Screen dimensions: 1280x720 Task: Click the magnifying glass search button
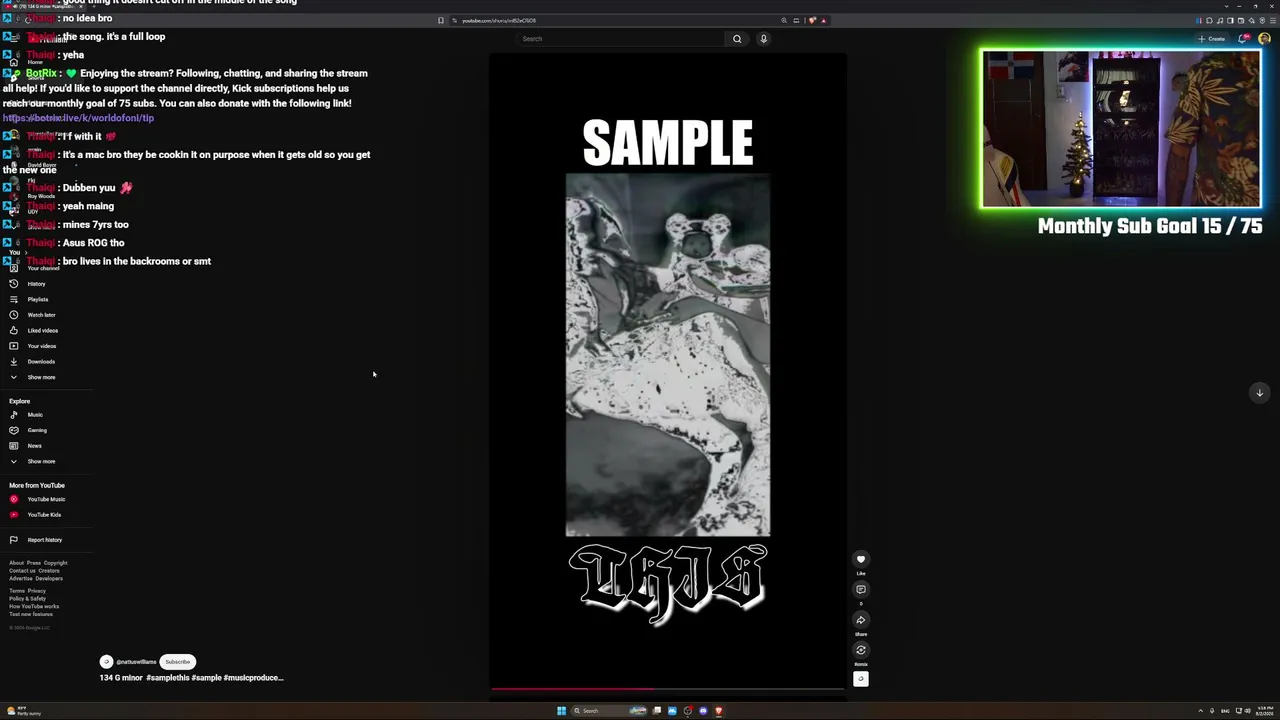[x=737, y=39]
